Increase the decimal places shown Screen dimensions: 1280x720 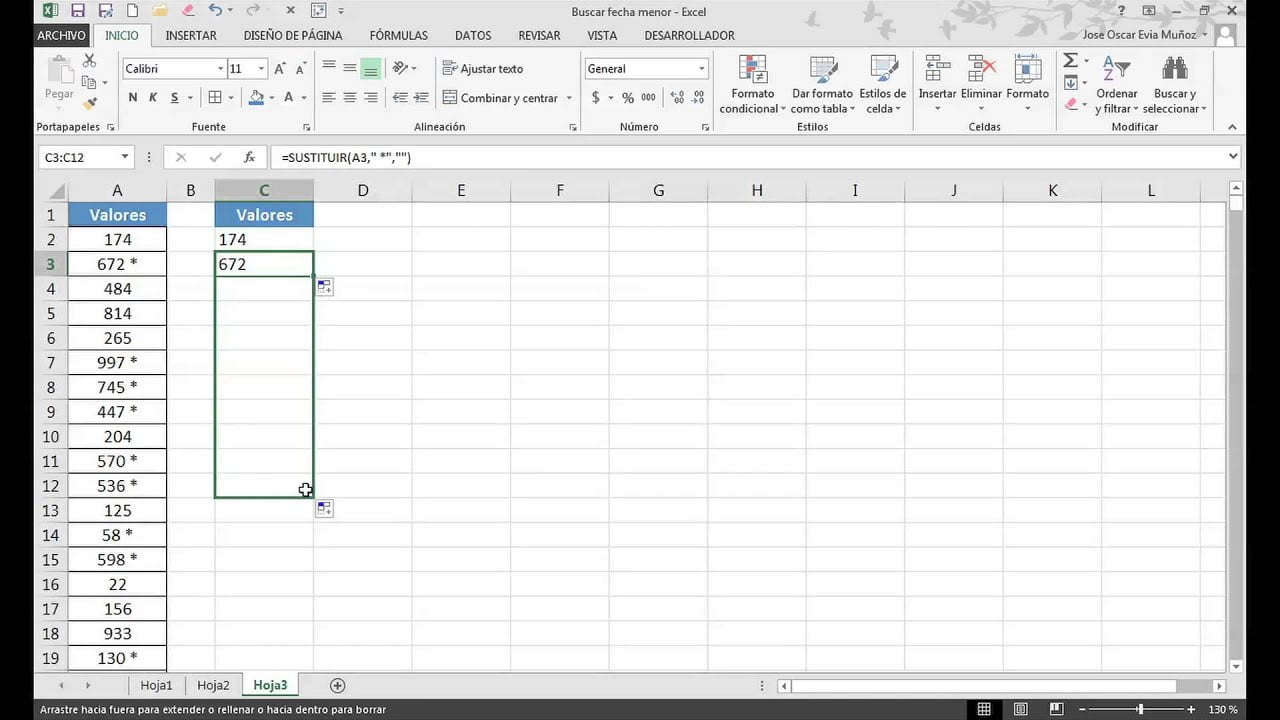(x=678, y=98)
